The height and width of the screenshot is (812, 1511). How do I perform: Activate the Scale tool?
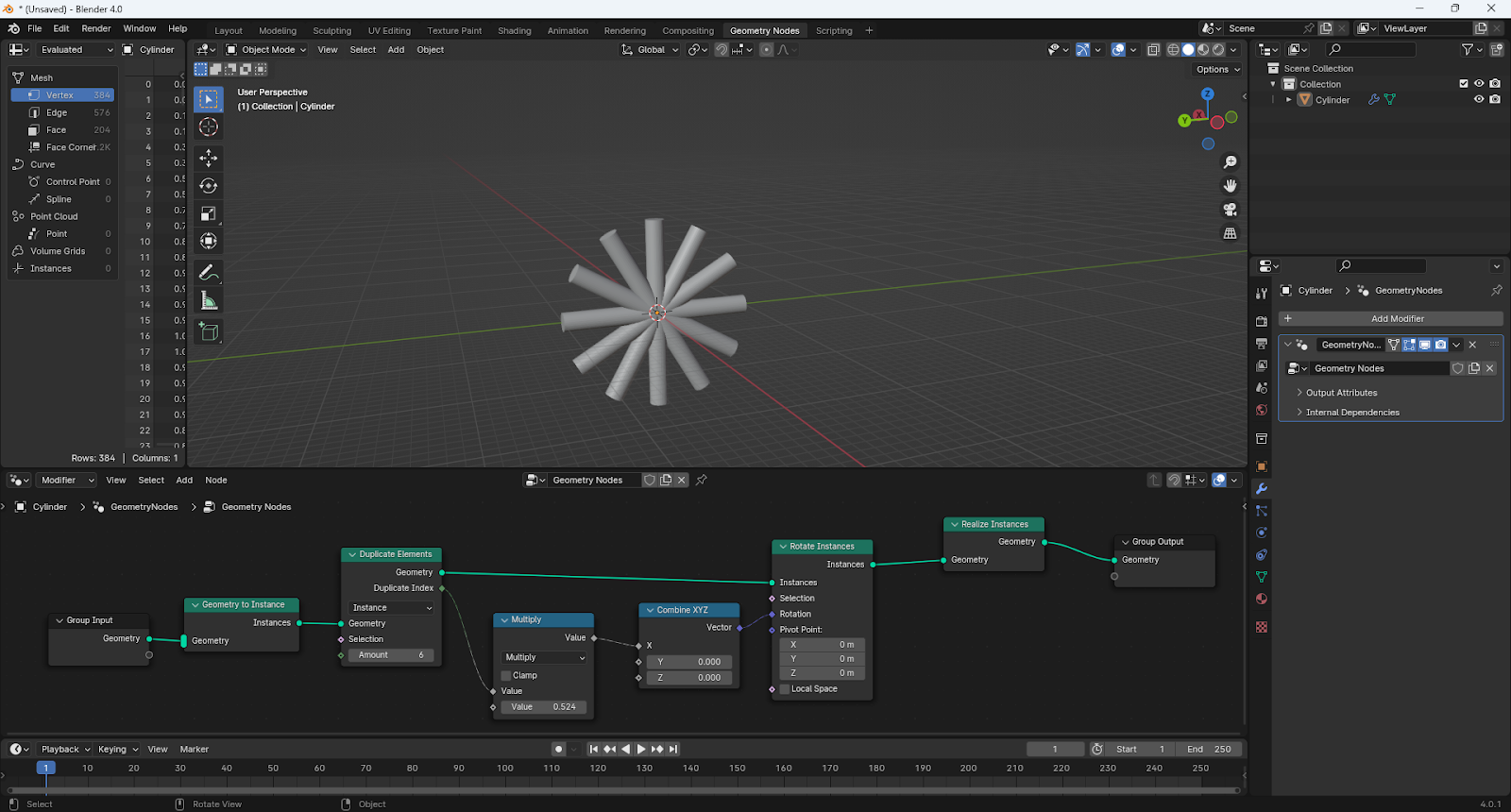209,214
